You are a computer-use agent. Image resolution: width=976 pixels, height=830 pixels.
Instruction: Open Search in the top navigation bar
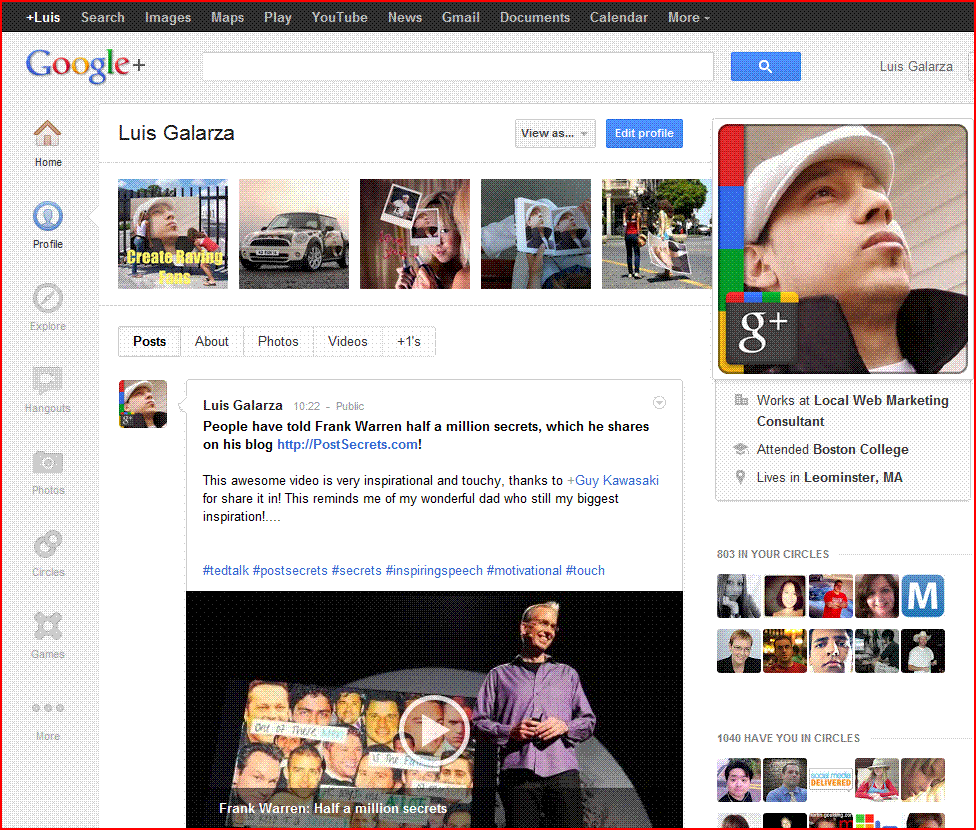(x=103, y=17)
